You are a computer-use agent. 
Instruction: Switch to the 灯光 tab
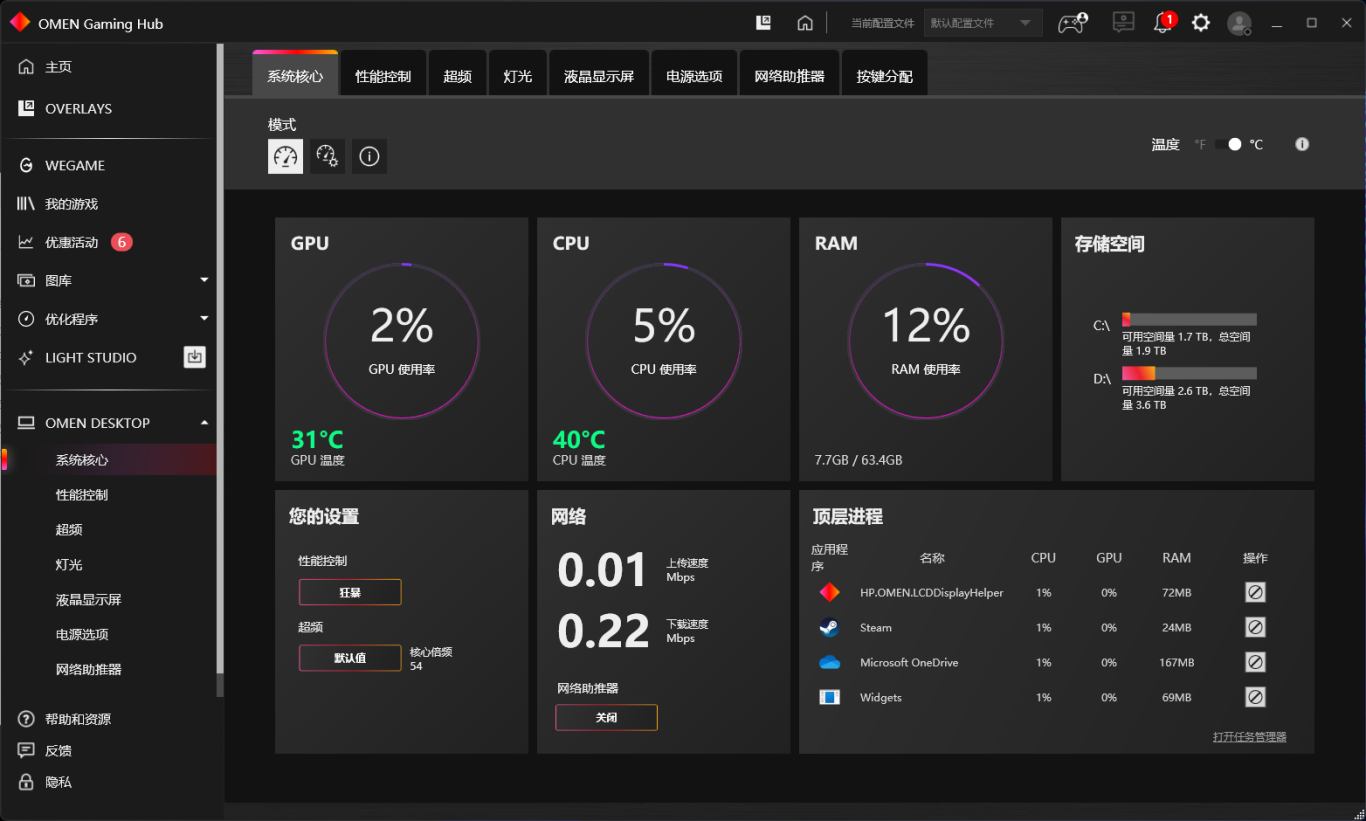pos(518,75)
